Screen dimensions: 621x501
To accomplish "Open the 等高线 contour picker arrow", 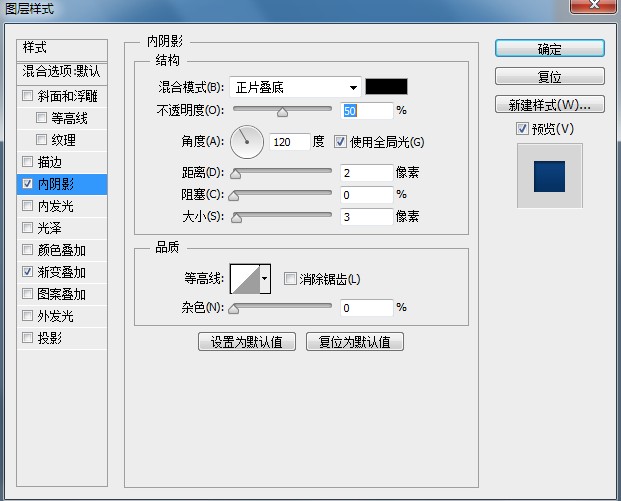I will point(265,279).
